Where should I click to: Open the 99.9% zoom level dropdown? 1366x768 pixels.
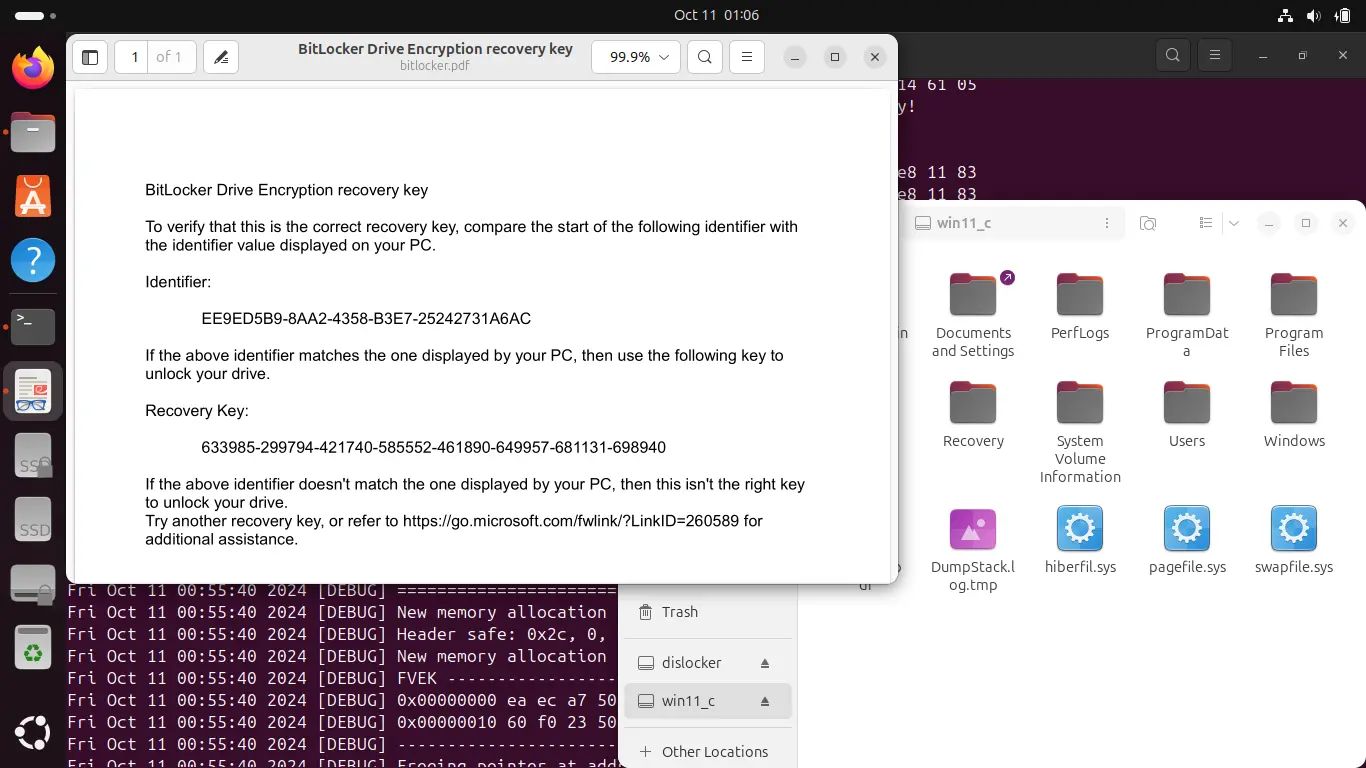636,58
